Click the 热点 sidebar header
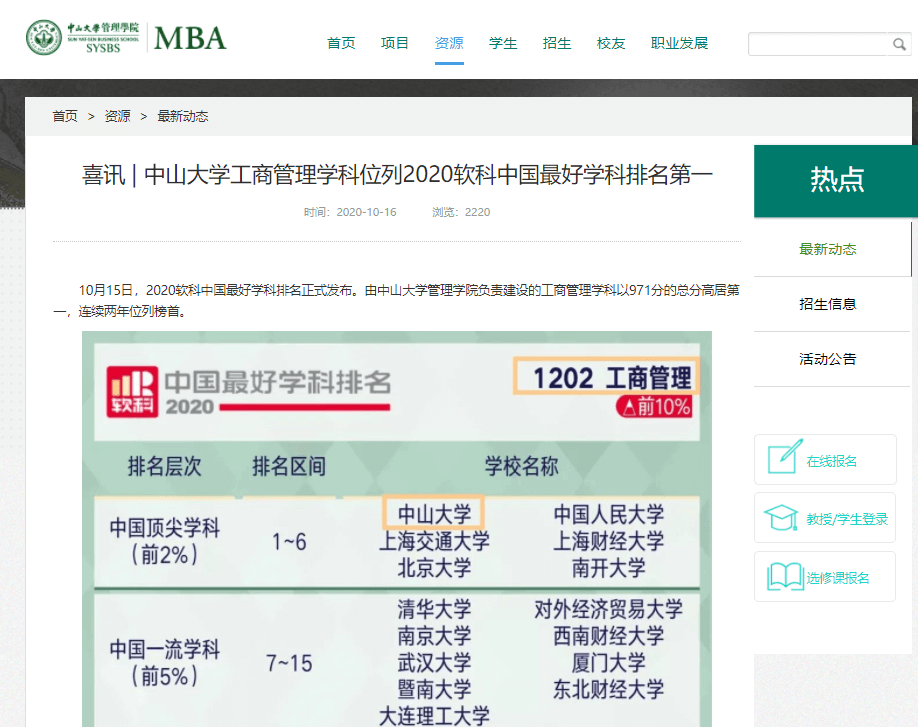The image size is (918, 727). point(836,181)
